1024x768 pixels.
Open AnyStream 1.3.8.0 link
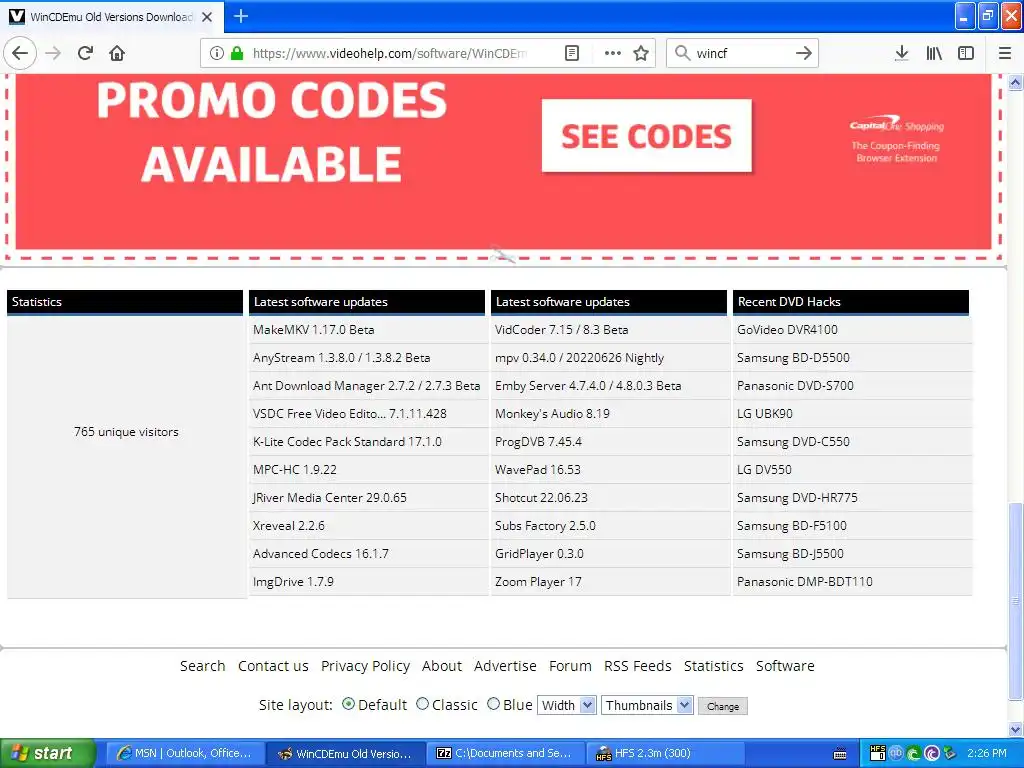(x=342, y=358)
